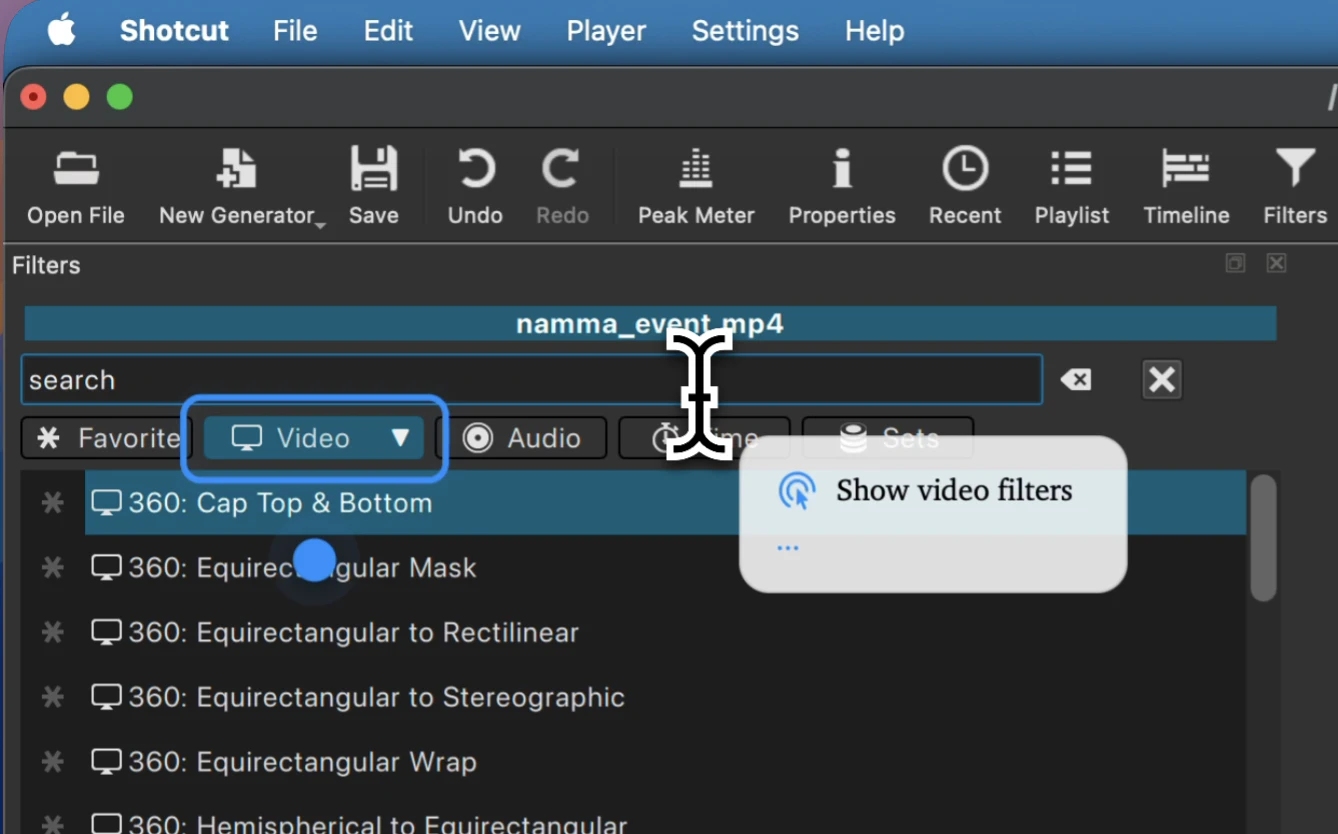The height and width of the screenshot is (834, 1338).
Task: Favorite 360: Equirectangular to Rectilinear star
Action: pyautogui.click(x=52, y=632)
